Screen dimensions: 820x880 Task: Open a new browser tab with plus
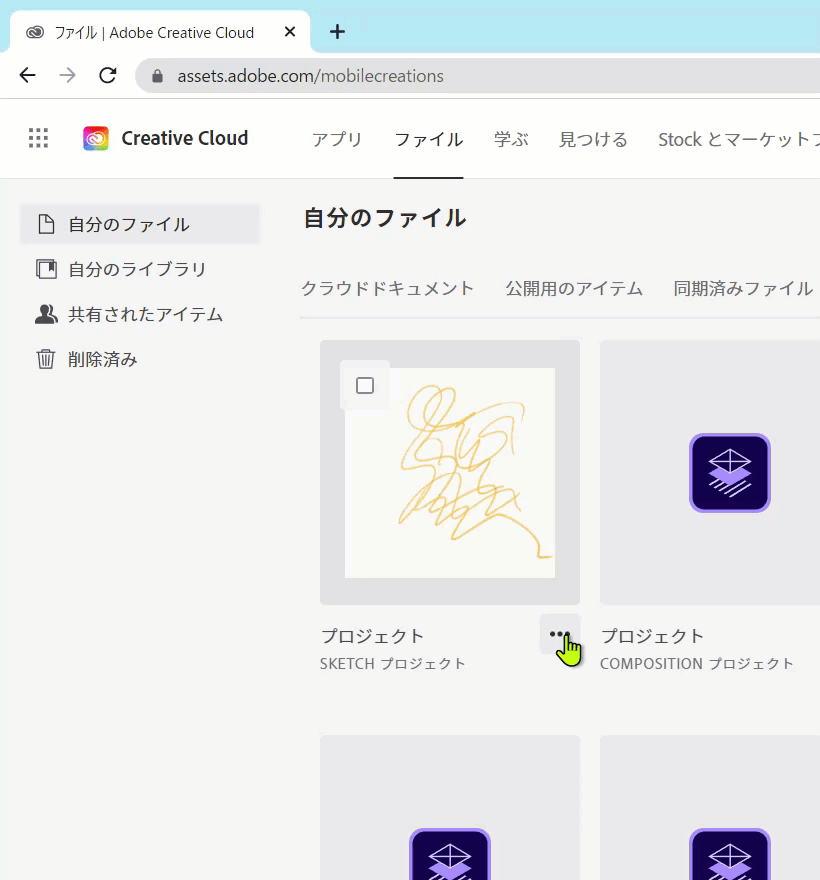(337, 32)
